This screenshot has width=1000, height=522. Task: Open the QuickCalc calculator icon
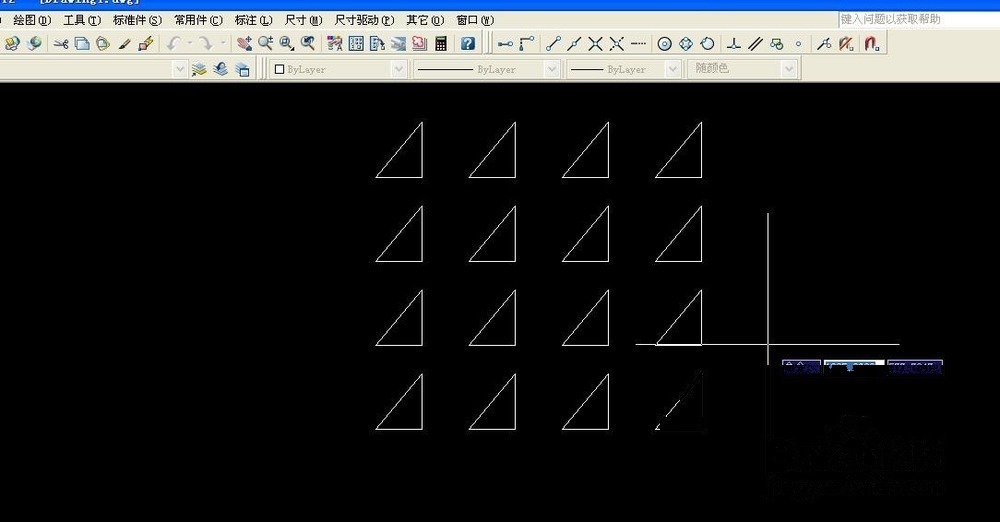click(x=441, y=43)
